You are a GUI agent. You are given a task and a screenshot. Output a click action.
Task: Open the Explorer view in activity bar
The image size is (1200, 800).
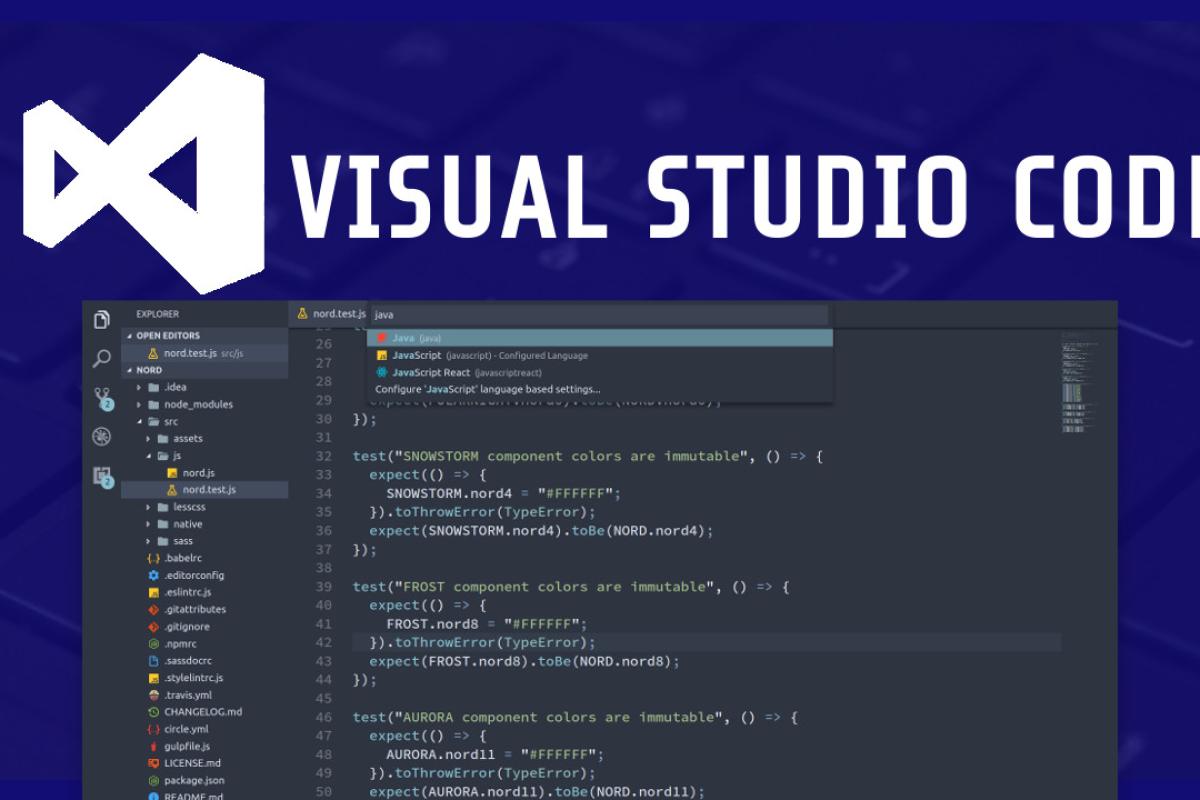[x=102, y=320]
